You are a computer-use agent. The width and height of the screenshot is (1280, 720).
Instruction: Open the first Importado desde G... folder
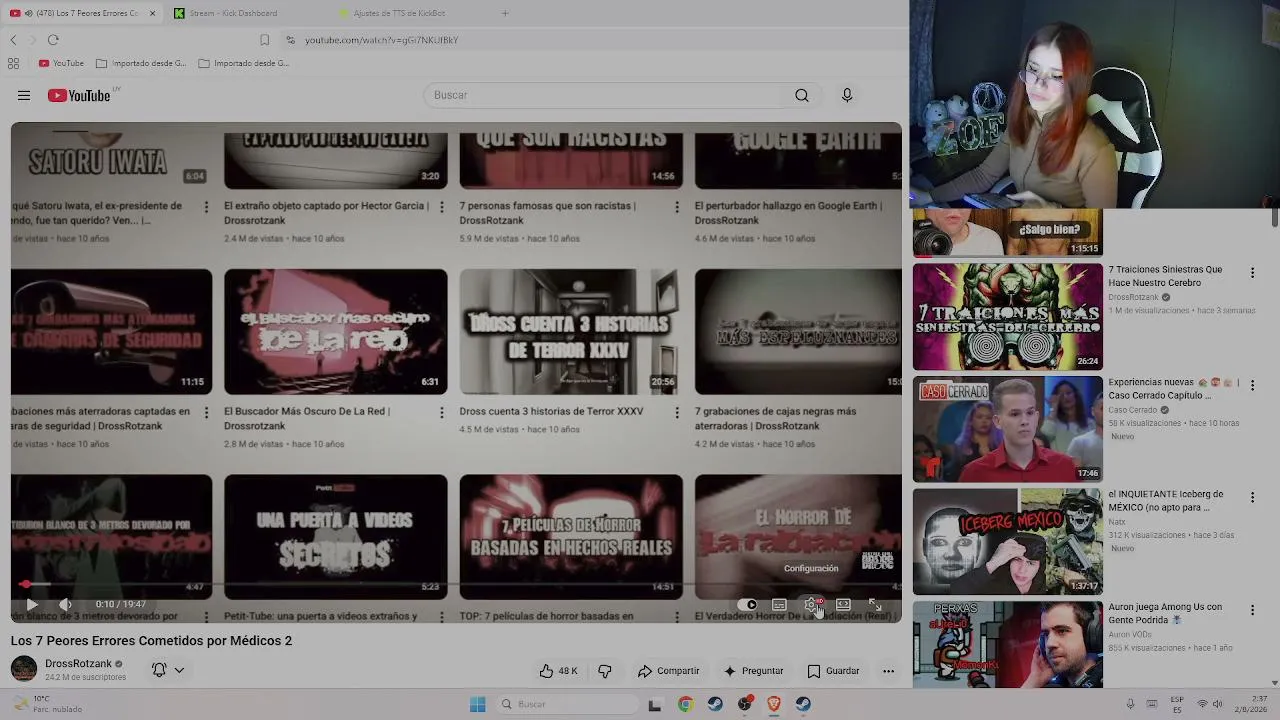141,63
